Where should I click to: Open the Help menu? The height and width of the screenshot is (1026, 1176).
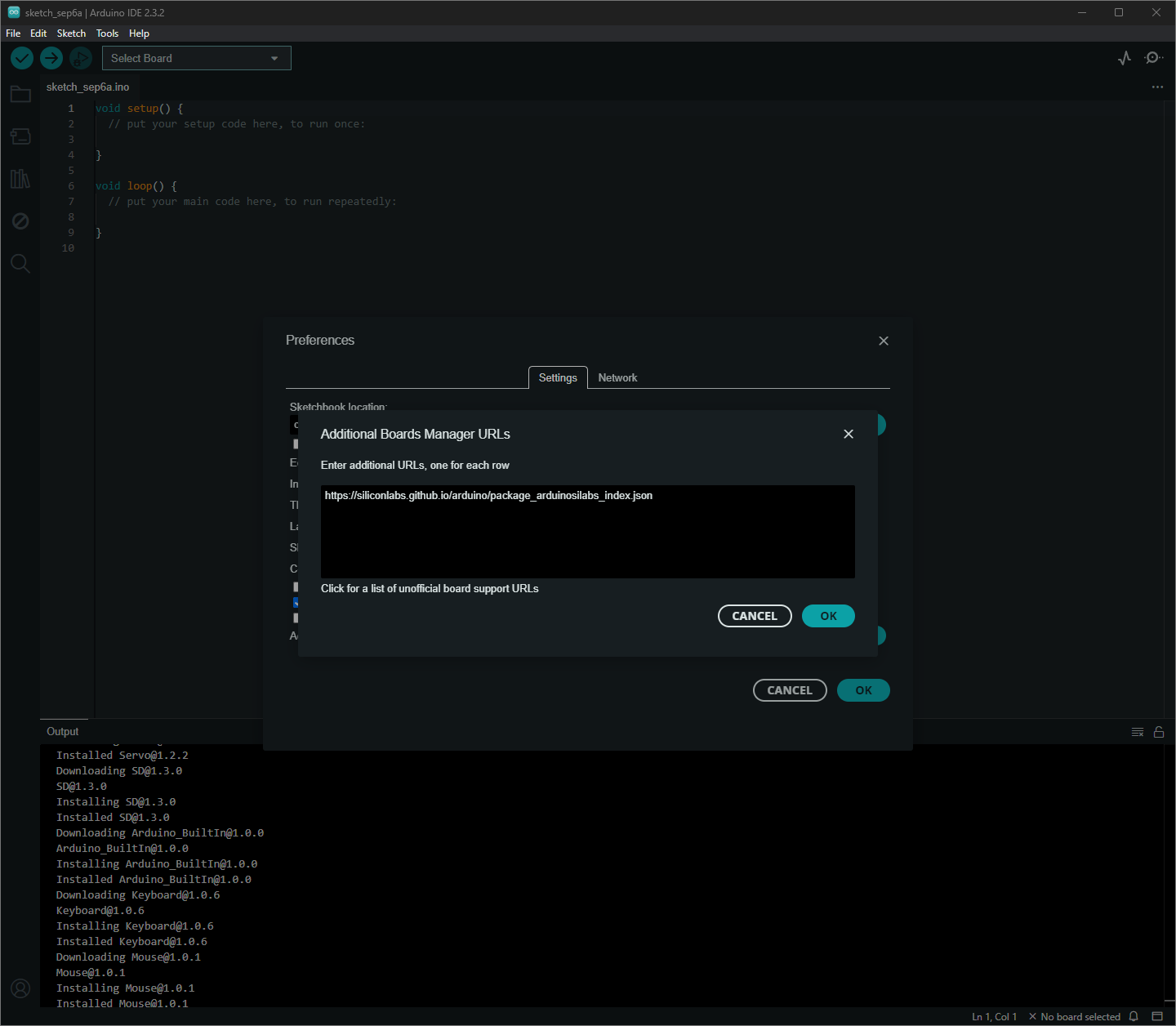(139, 33)
